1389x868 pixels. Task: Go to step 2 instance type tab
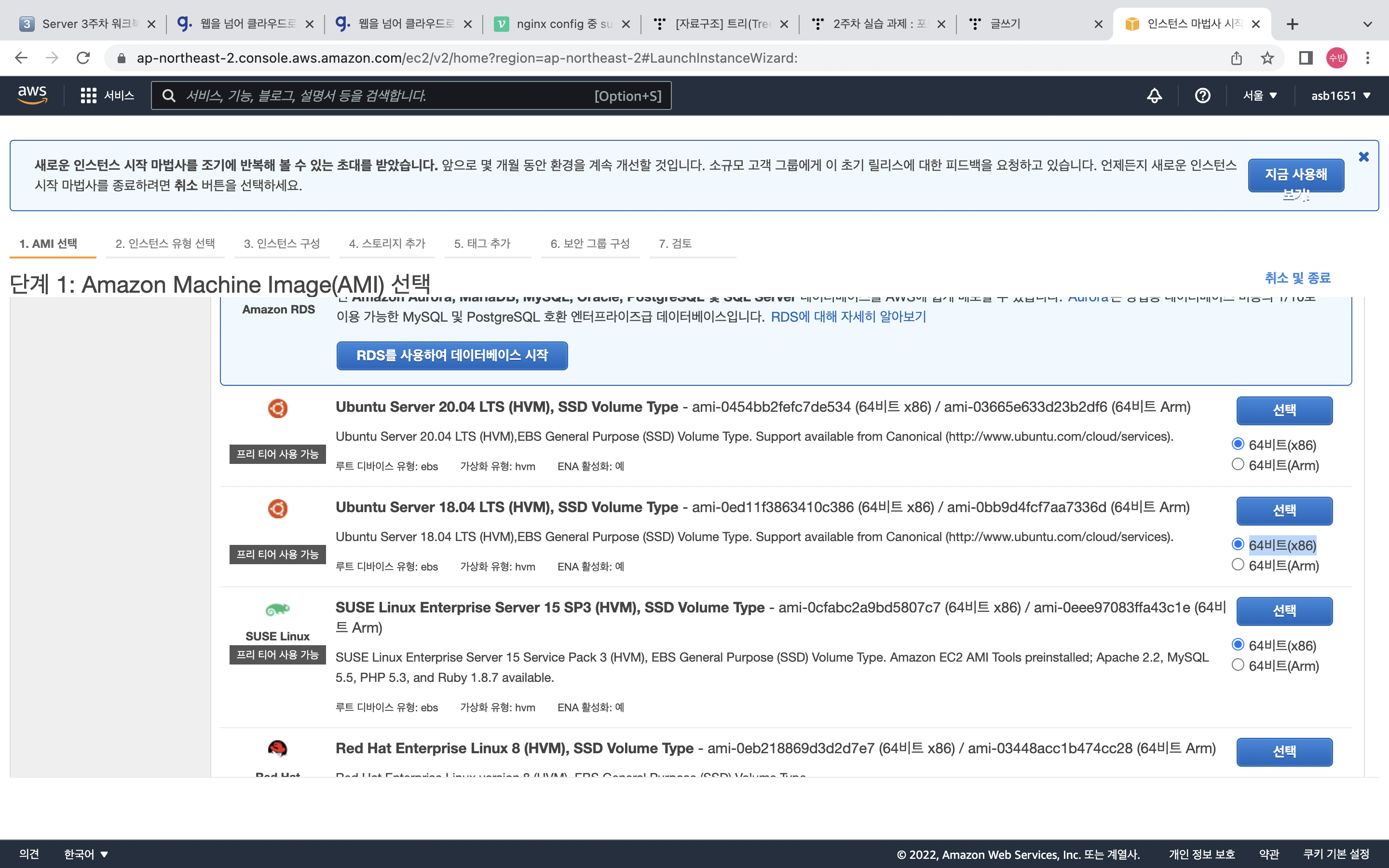click(x=165, y=244)
